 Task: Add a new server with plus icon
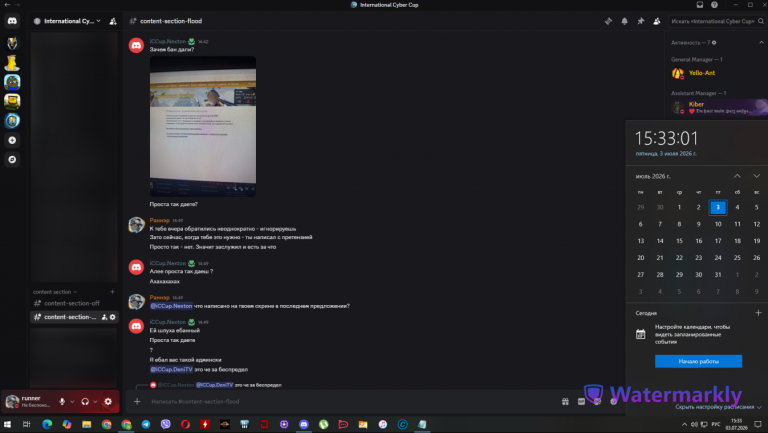coord(12,140)
